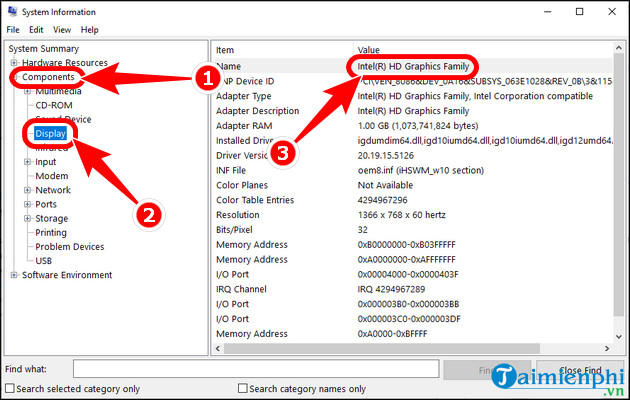Select the Display tree item

(50, 133)
